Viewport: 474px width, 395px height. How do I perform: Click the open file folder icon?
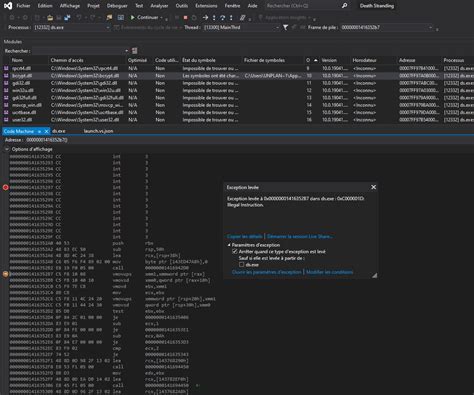(50, 17)
